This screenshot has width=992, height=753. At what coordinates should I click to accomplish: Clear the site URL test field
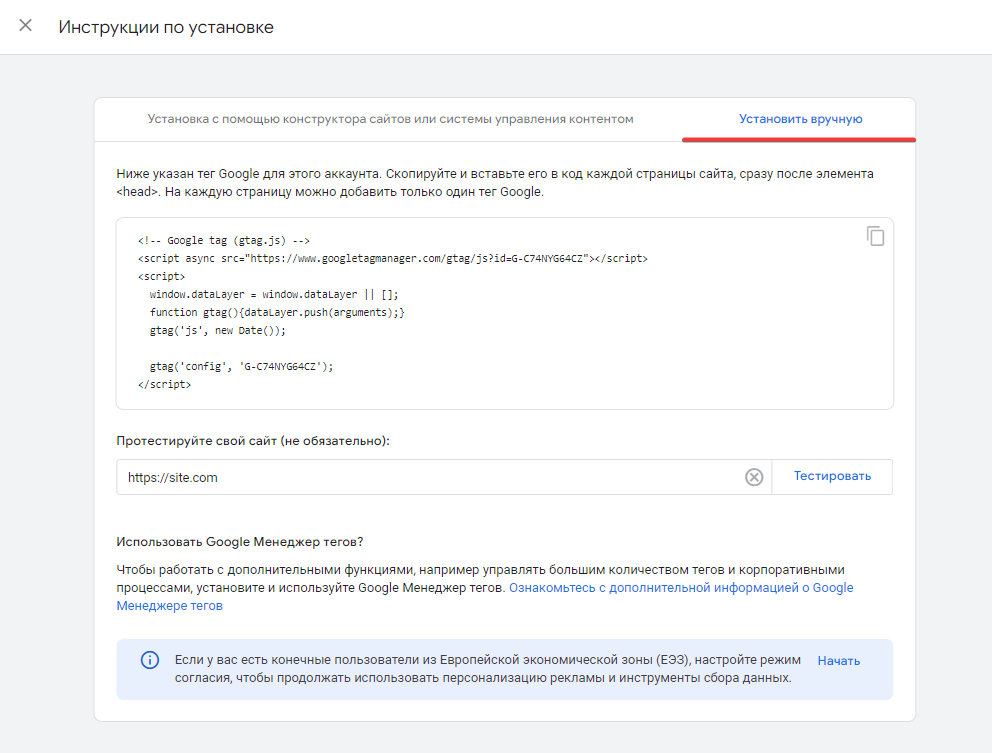point(753,477)
